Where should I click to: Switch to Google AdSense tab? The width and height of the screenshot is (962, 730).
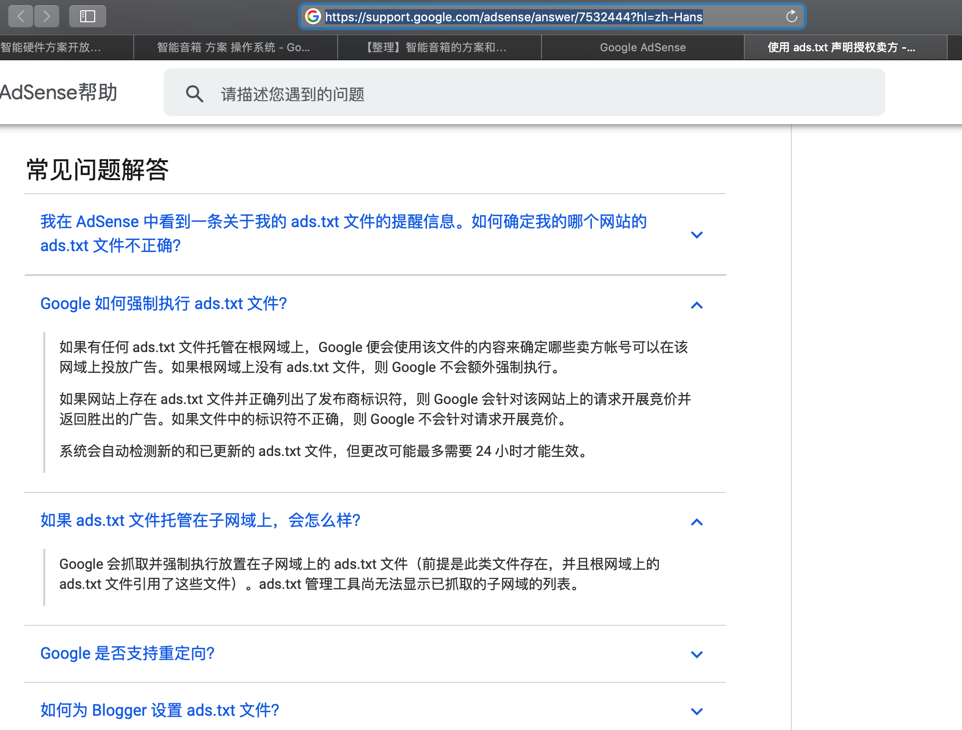pyautogui.click(x=642, y=47)
